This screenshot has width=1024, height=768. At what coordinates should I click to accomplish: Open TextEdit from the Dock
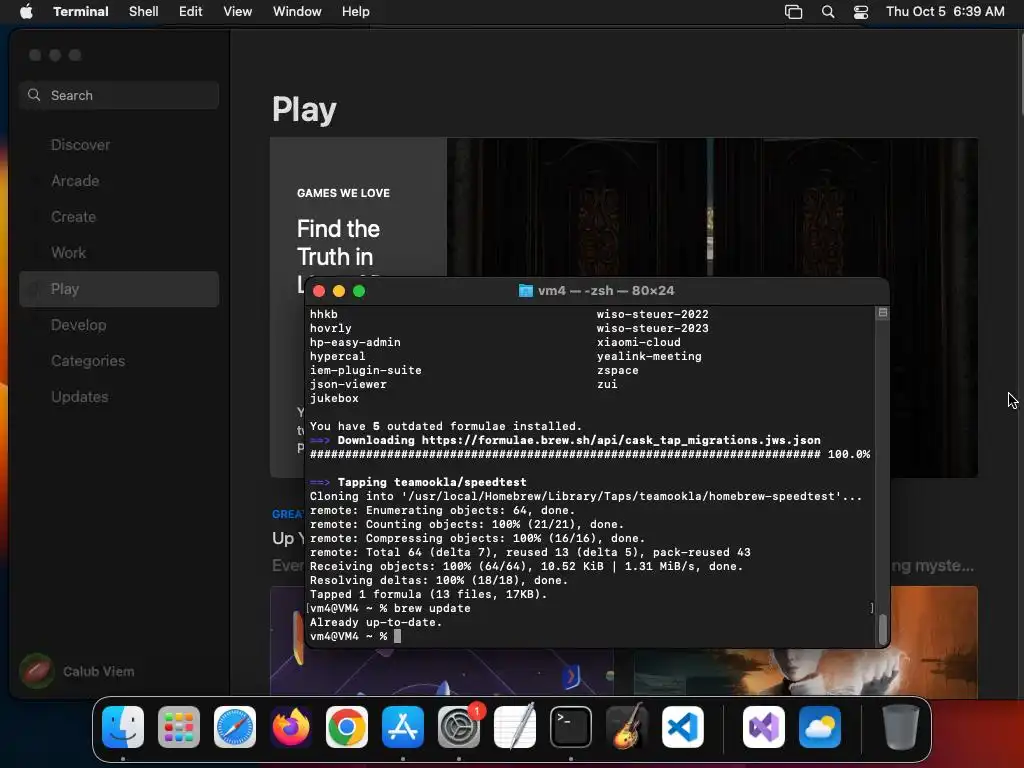[x=515, y=727]
